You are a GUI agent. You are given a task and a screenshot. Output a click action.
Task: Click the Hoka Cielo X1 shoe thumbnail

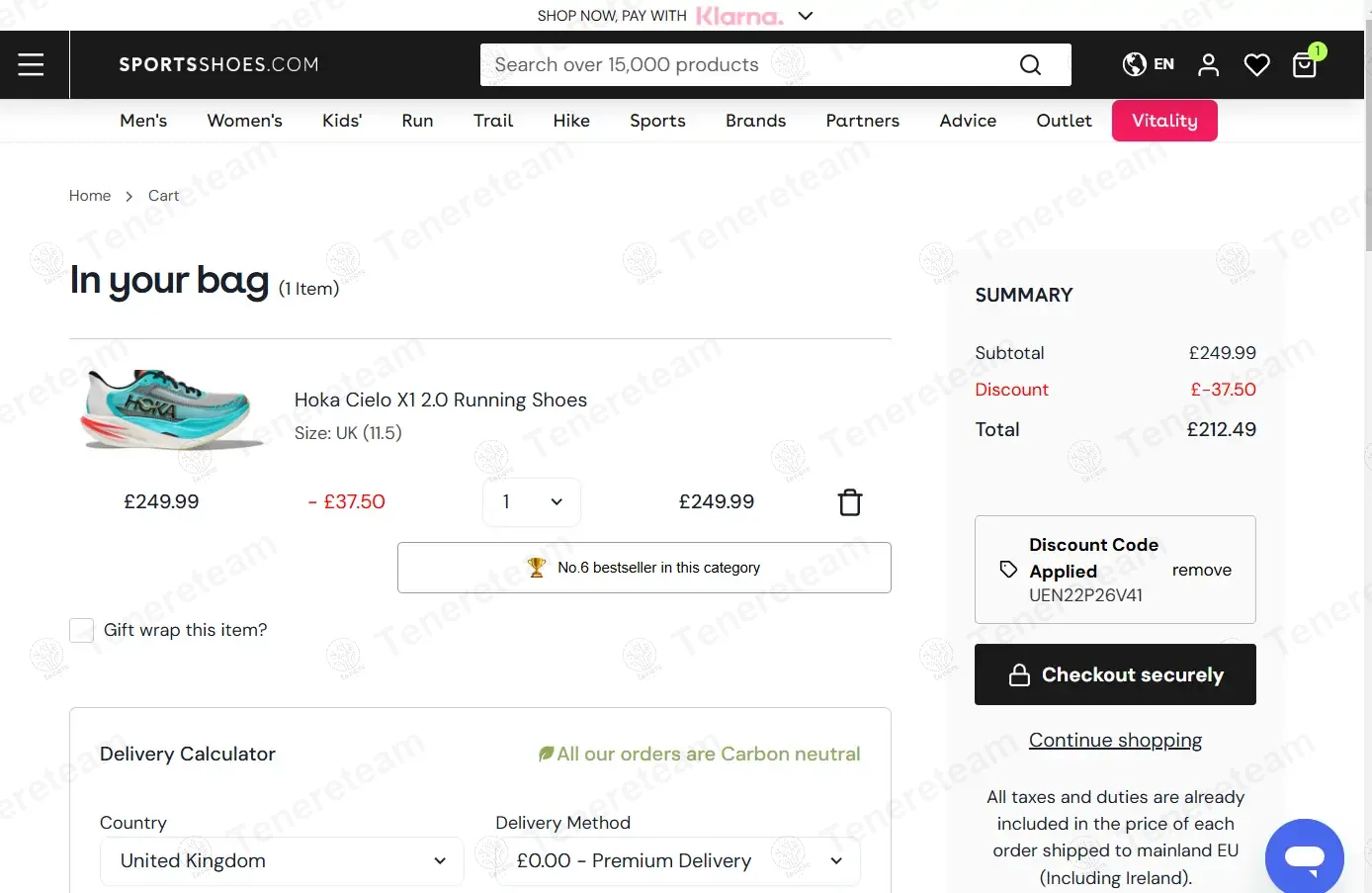166,409
